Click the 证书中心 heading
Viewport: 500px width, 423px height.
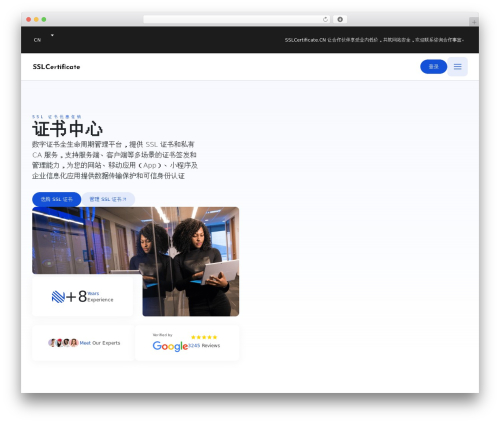coord(68,129)
